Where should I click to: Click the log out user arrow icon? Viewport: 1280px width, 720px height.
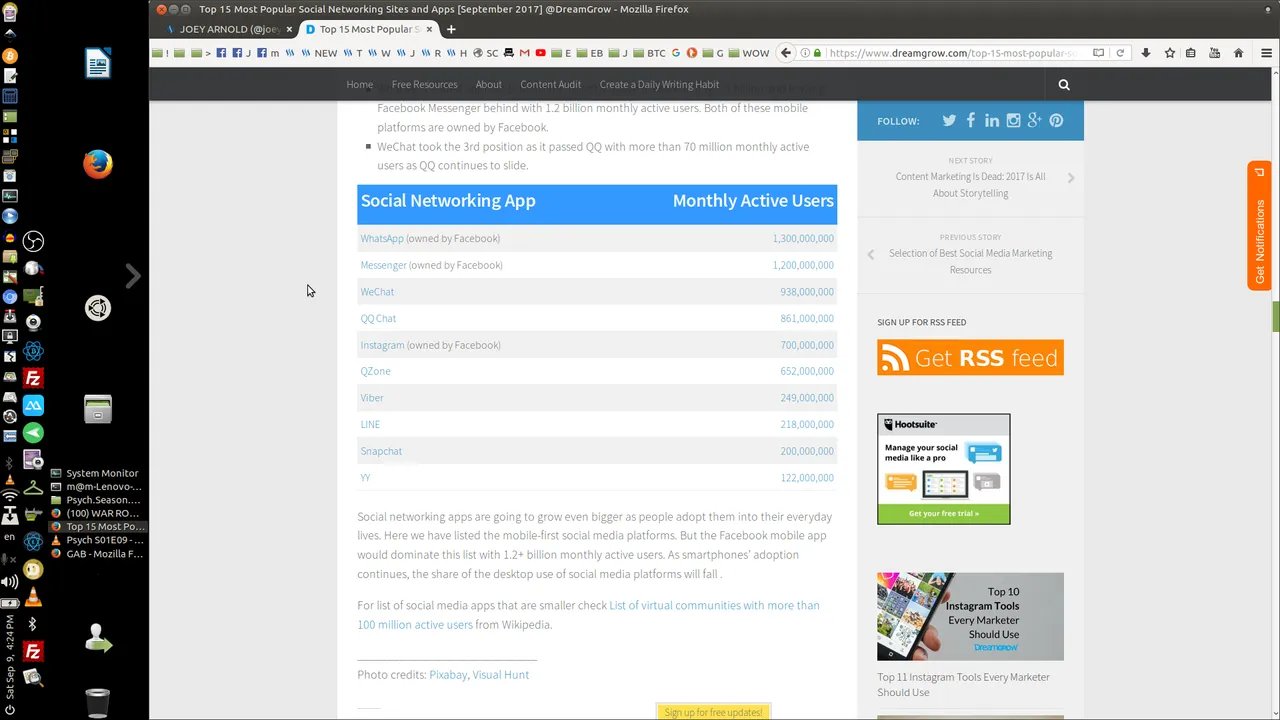[x=98, y=638]
